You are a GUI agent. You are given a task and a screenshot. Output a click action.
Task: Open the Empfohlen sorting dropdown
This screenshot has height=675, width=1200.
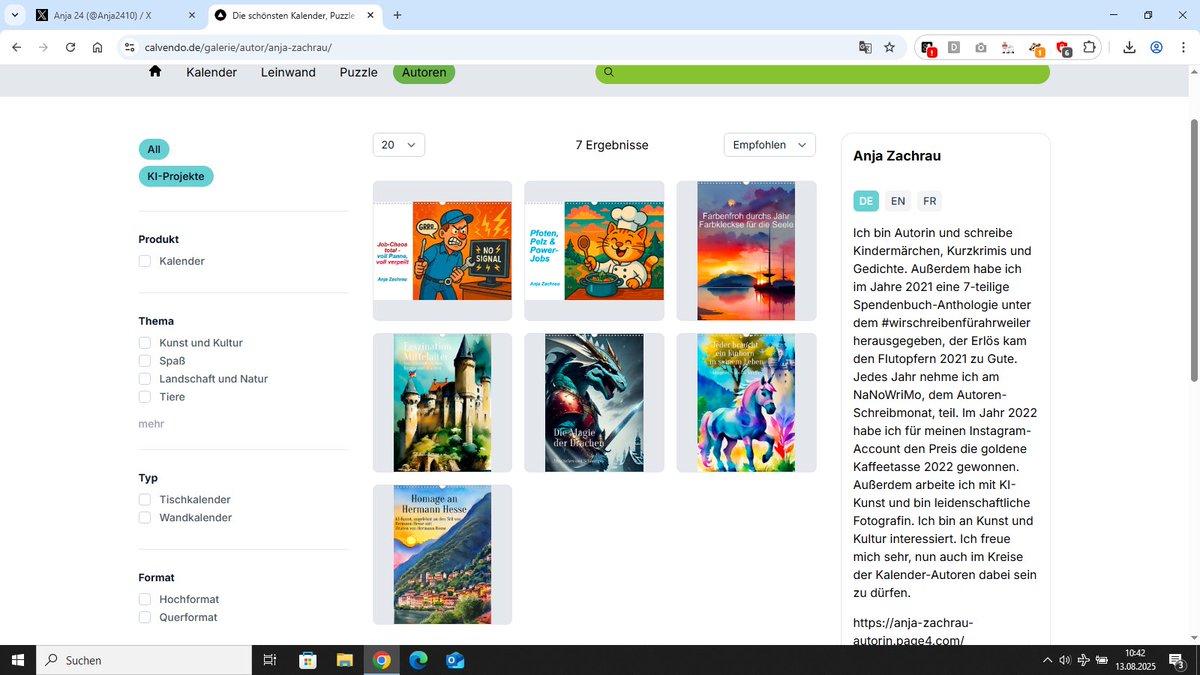tap(769, 145)
